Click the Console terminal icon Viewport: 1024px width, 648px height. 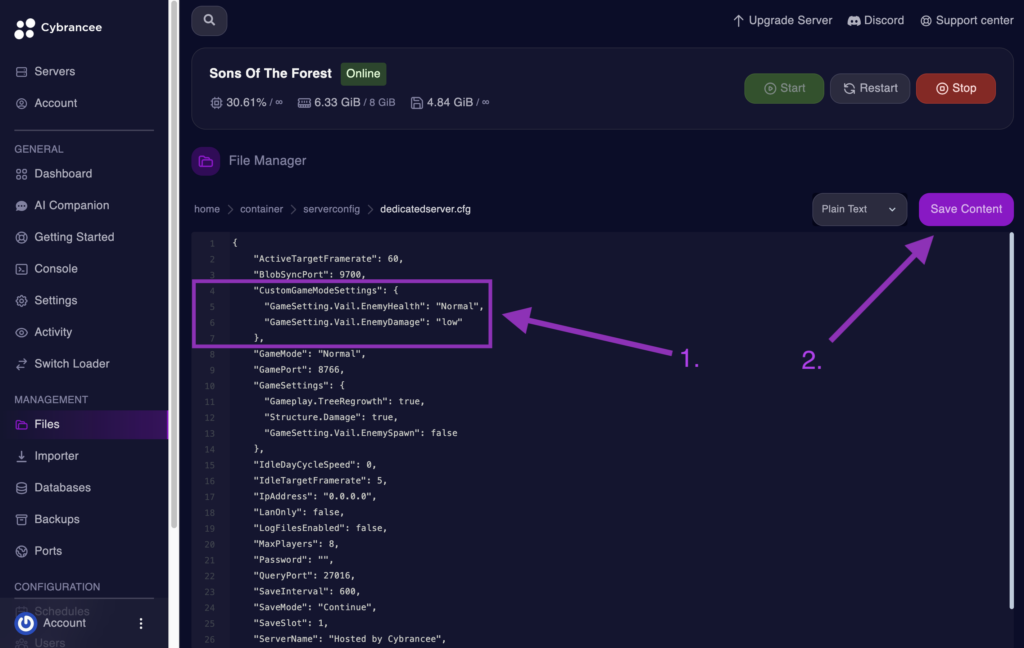tap(22, 269)
